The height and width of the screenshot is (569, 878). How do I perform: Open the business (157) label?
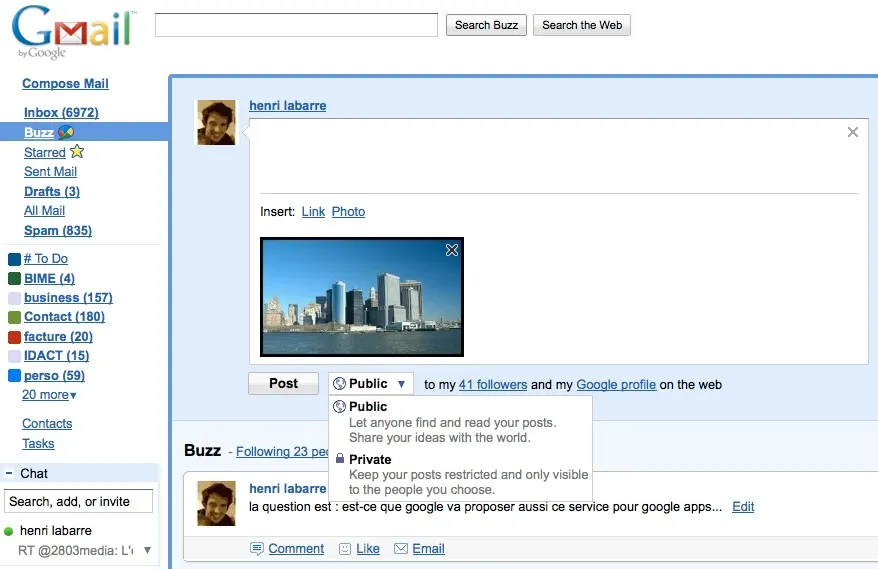tap(68, 297)
